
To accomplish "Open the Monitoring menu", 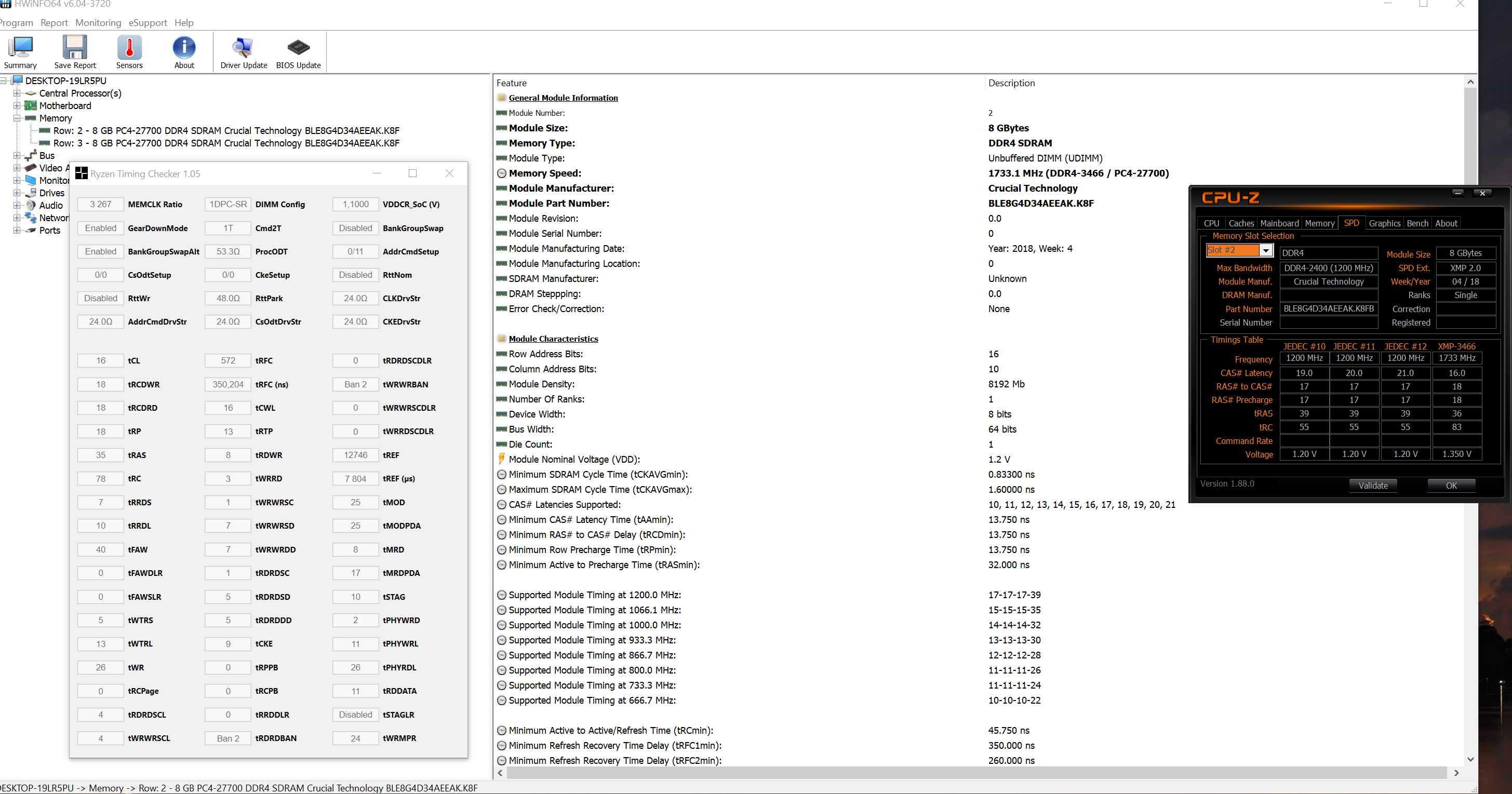I will click(98, 23).
